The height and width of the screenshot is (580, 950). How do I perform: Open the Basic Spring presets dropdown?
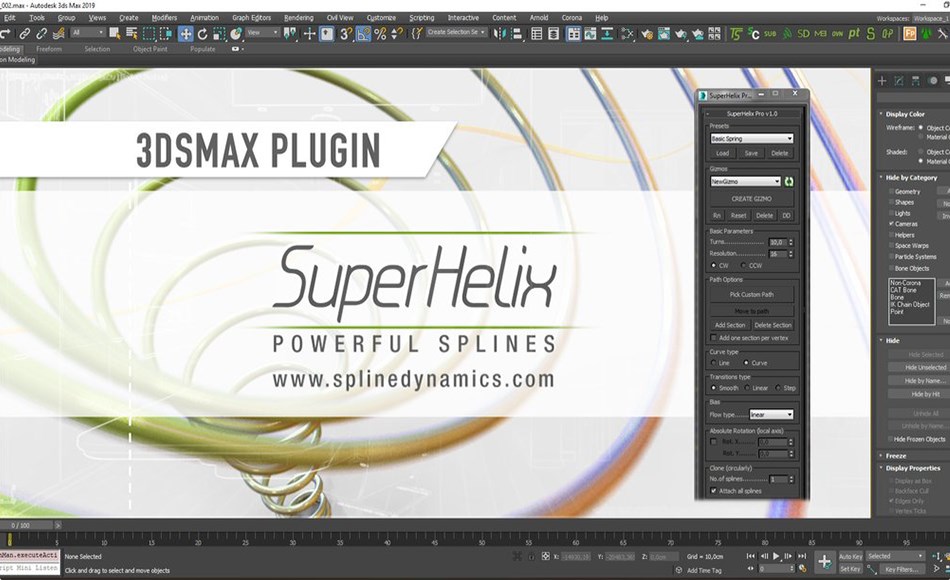753,138
